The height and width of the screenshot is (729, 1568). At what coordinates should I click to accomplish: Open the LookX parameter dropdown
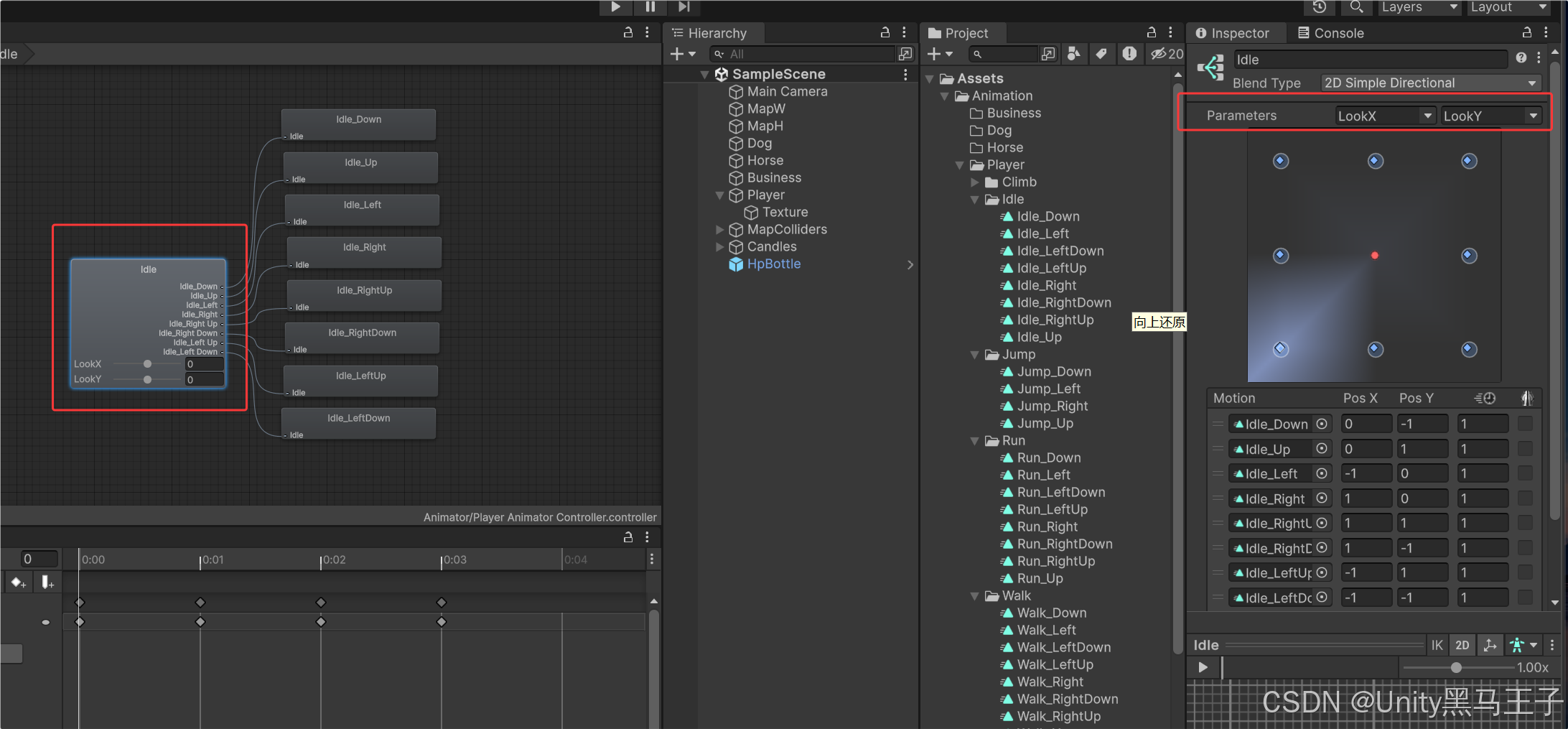tap(1385, 116)
